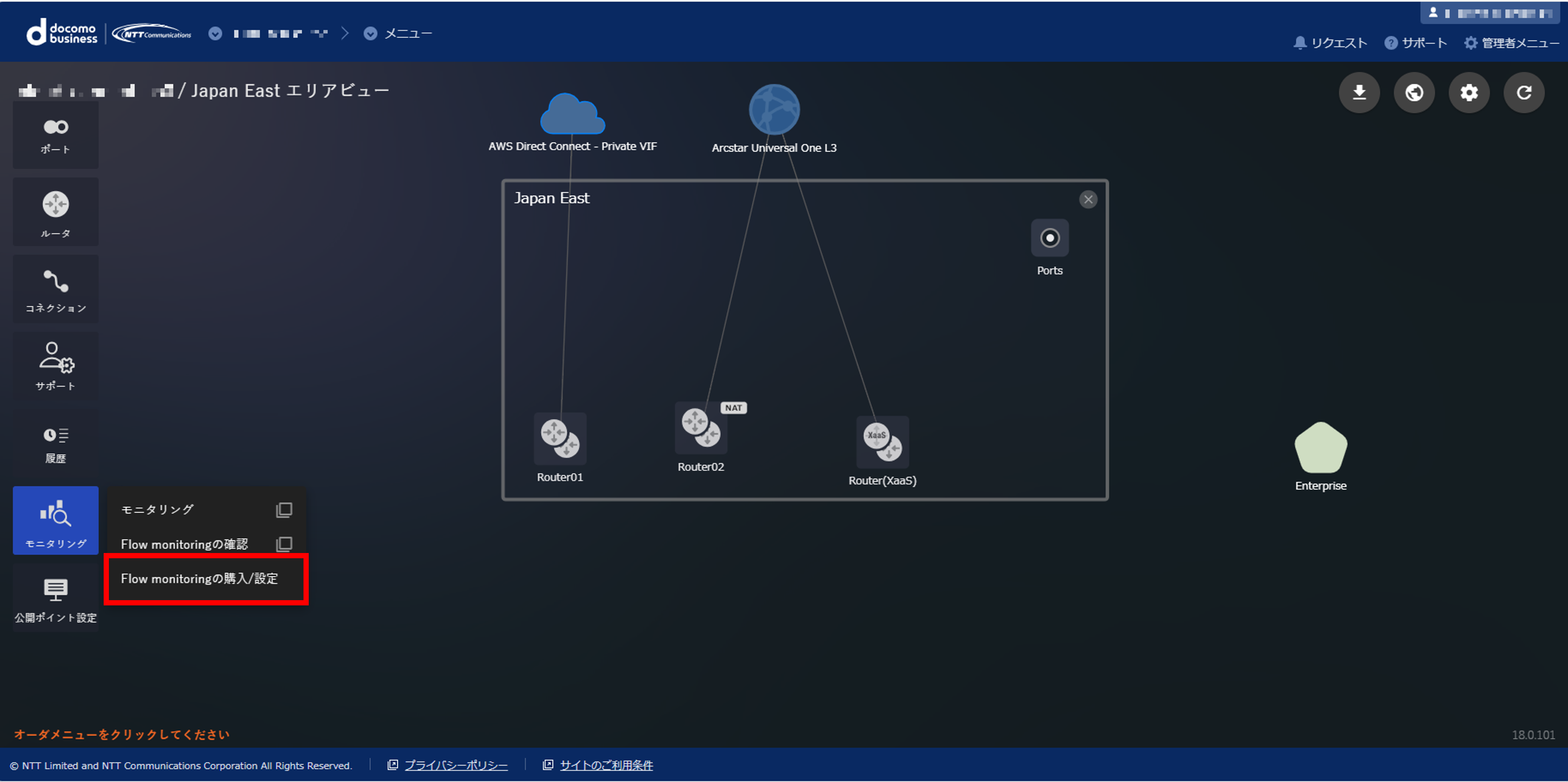Click the docomo business logo
The width and height of the screenshot is (1568, 782).
coord(62,33)
